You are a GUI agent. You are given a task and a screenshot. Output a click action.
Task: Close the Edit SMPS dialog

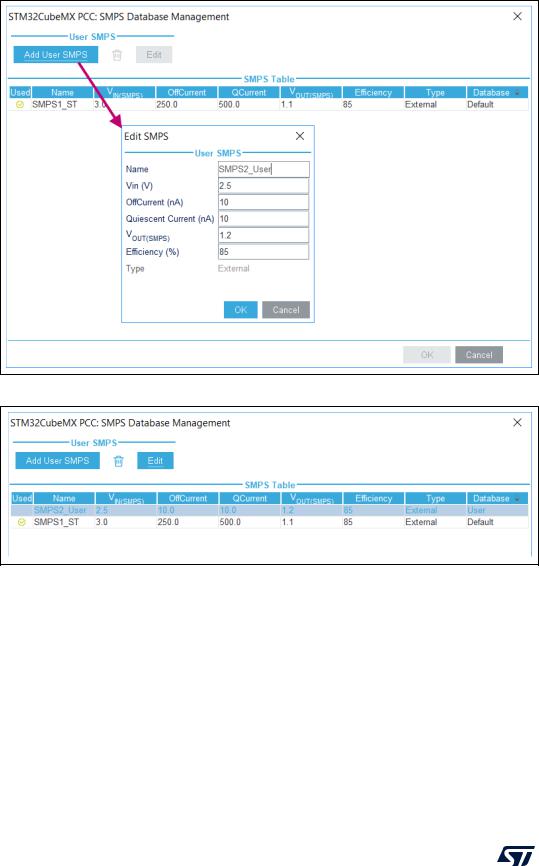click(x=300, y=136)
